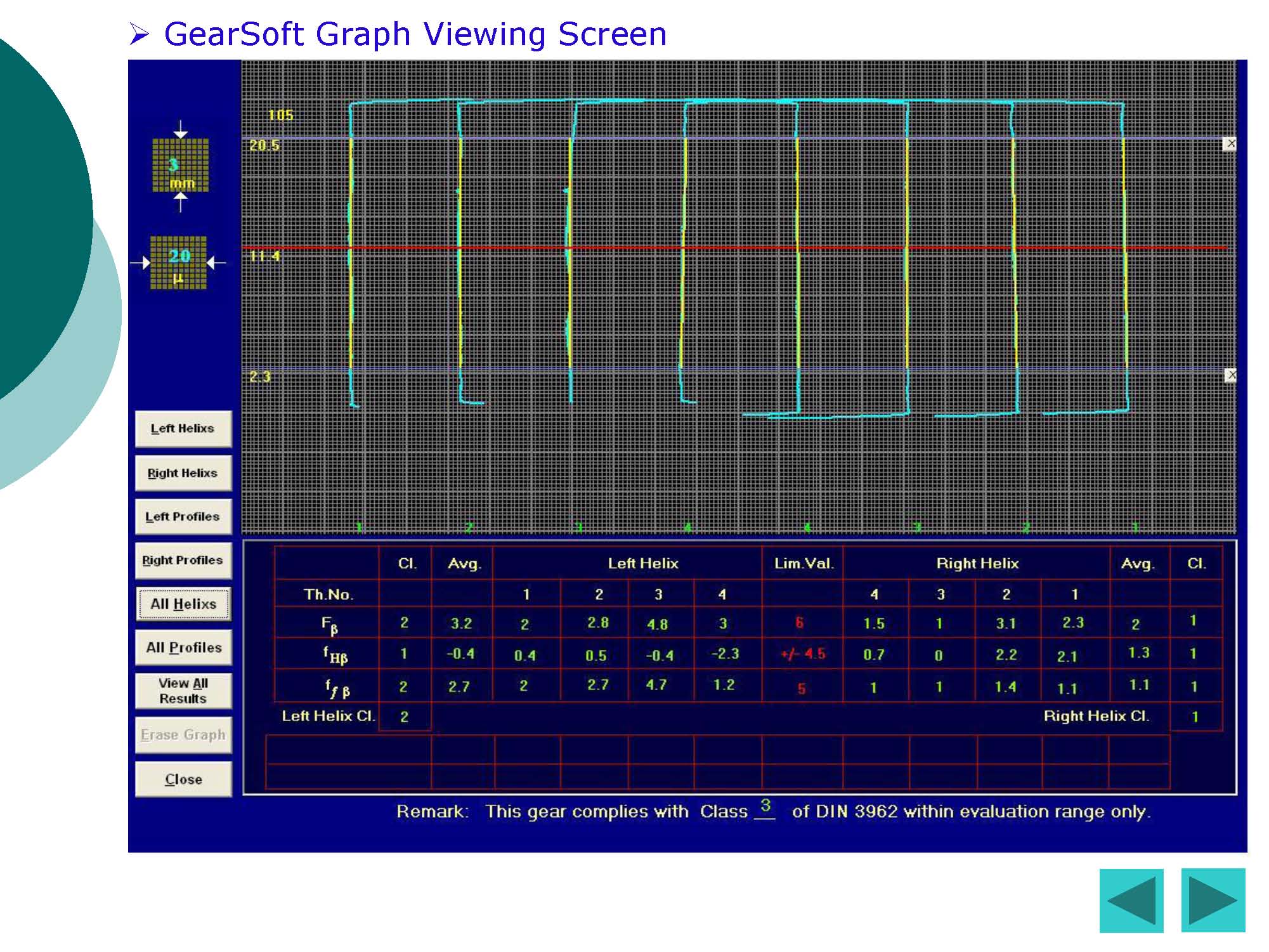Screen dimensions: 1269x952
Task: Click the All Helixs button
Action: point(183,604)
